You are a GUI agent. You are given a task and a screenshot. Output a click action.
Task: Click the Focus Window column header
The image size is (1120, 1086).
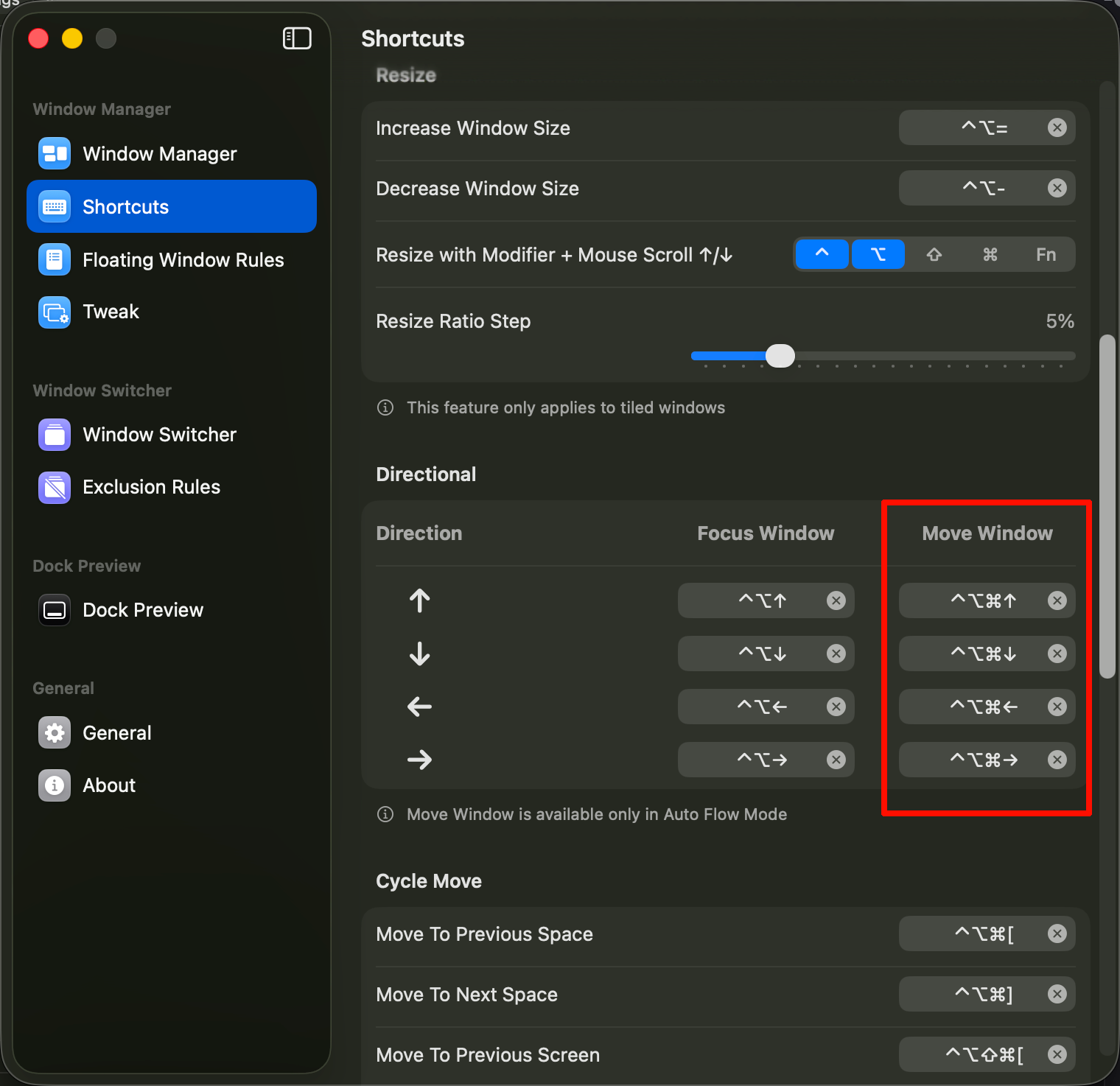(x=766, y=533)
